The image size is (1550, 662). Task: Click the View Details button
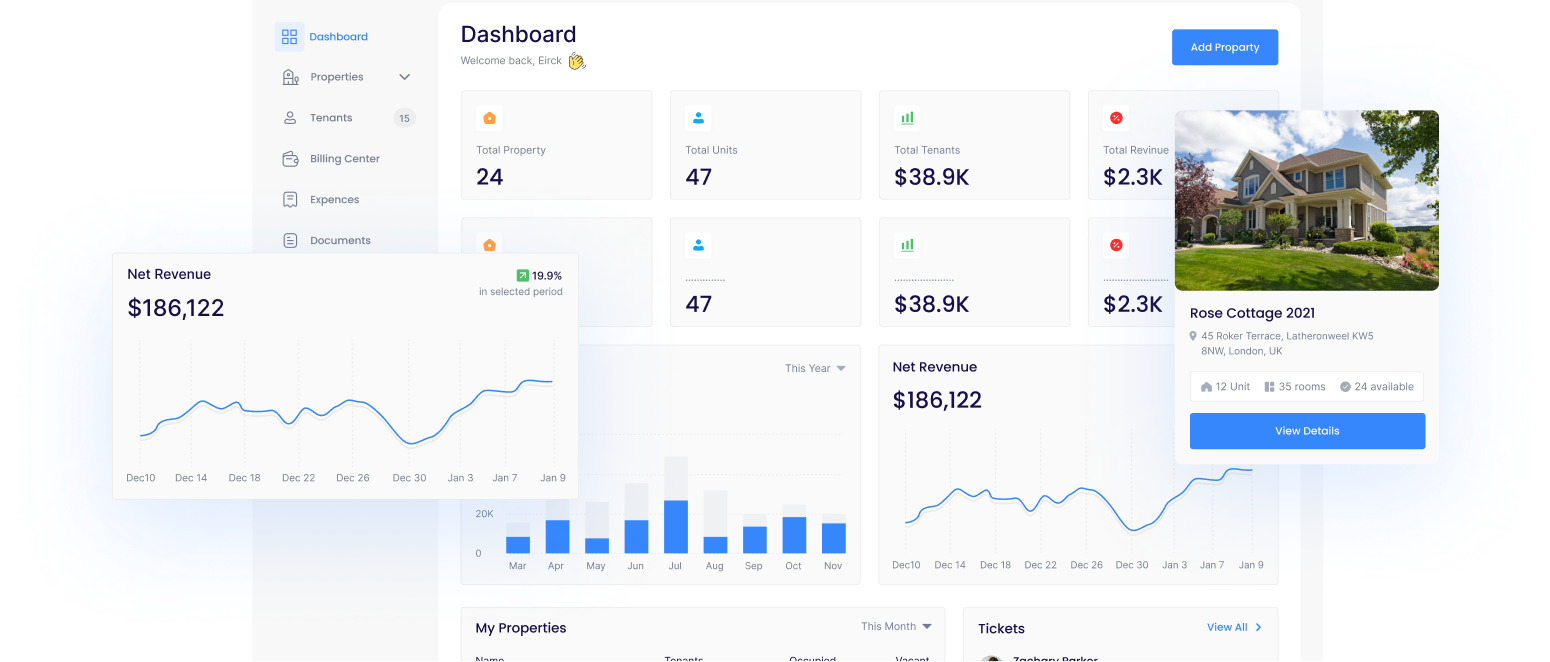point(1307,431)
